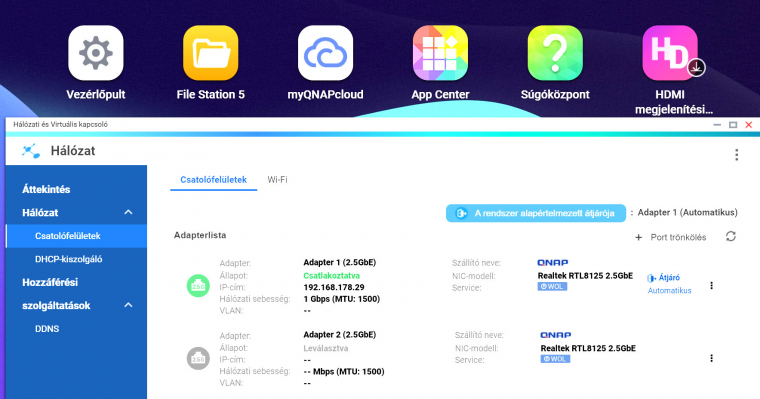
Task: Collapse the Hozzáférési szolgáltatások section
Action: (128, 305)
